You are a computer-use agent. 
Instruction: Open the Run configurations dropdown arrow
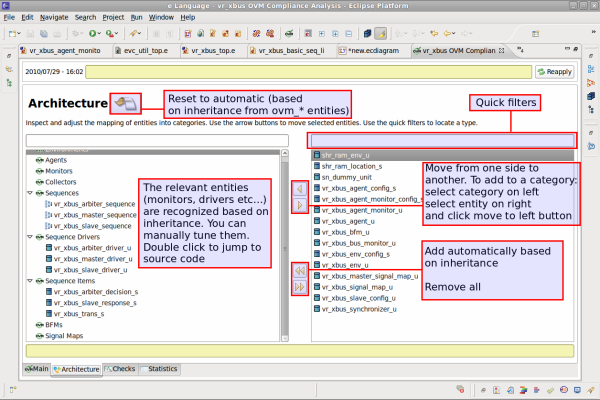99,34
